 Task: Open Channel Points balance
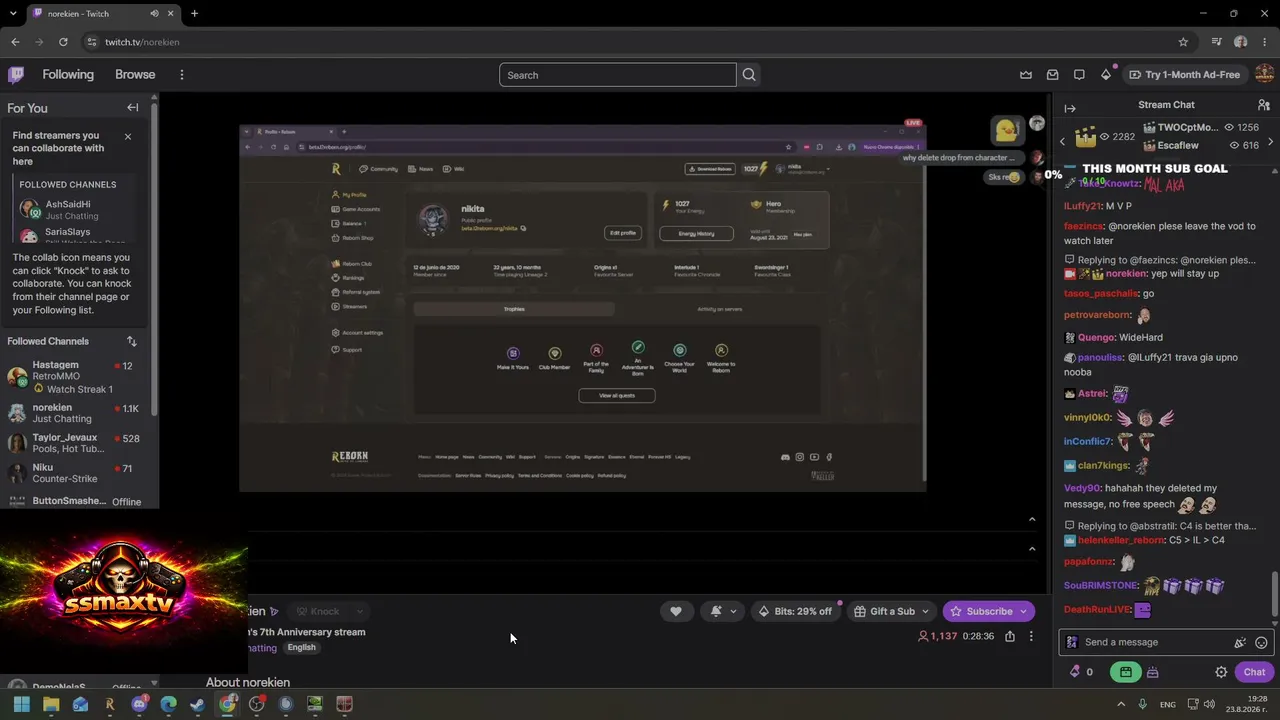(1082, 672)
